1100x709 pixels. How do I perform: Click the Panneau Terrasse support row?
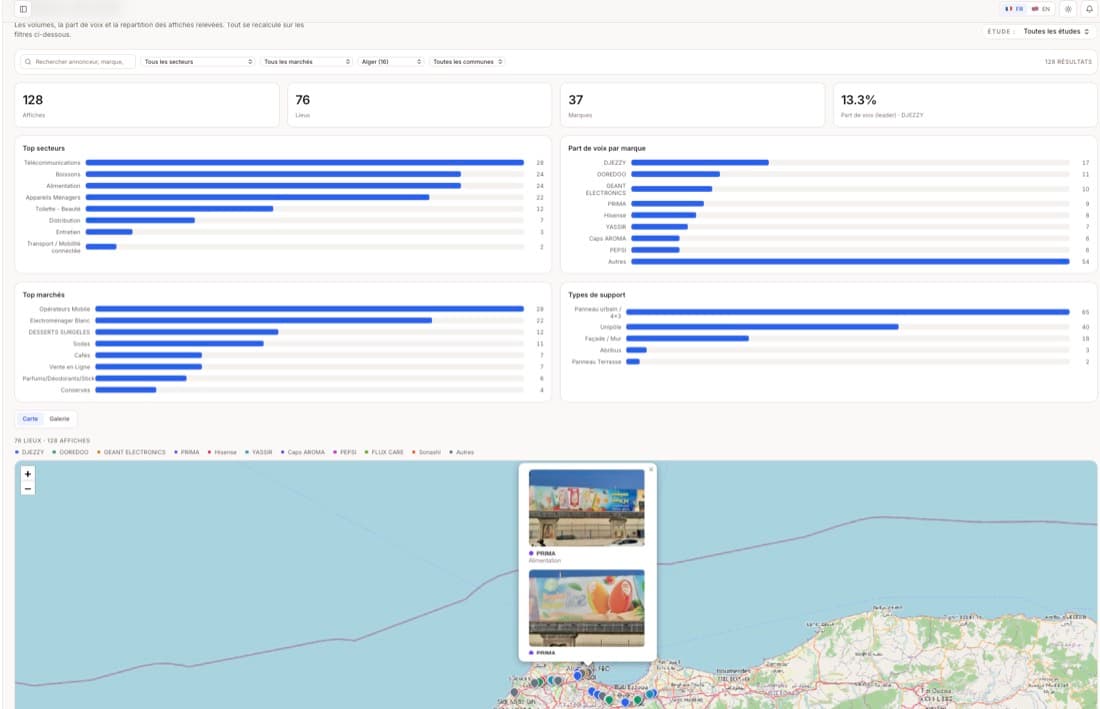(829, 362)
